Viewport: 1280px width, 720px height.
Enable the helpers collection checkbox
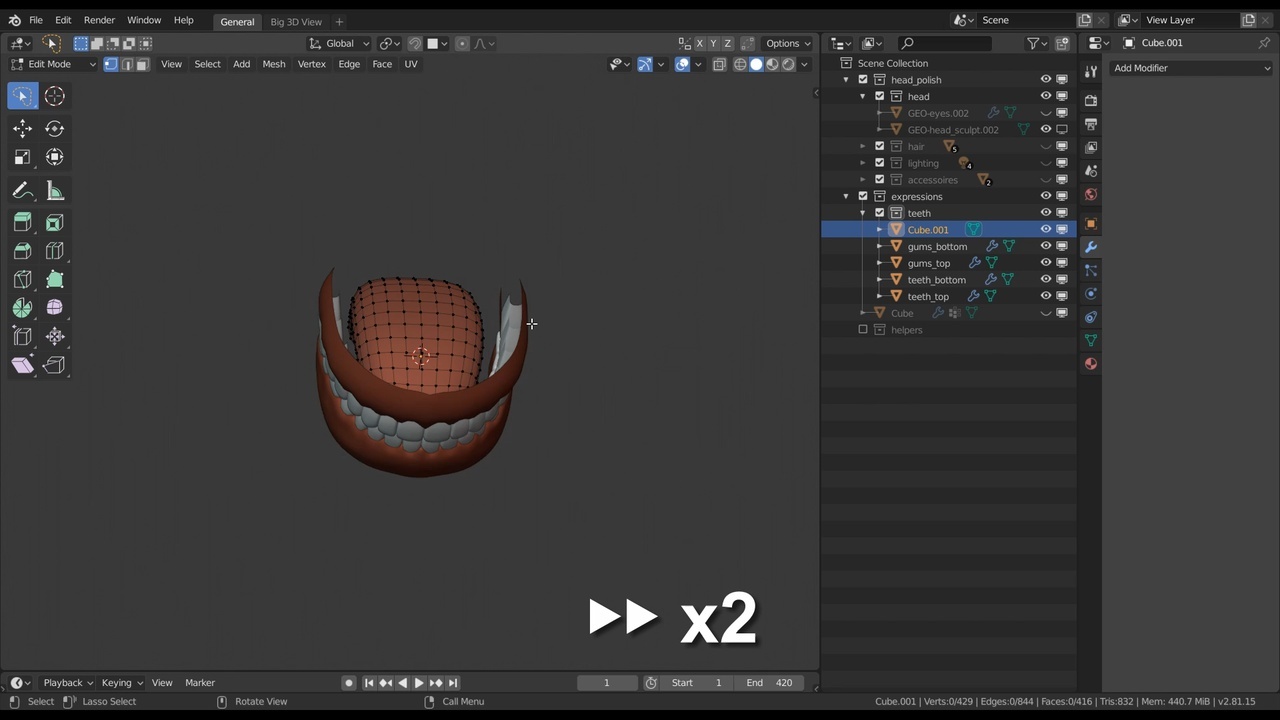pos(863,330)
